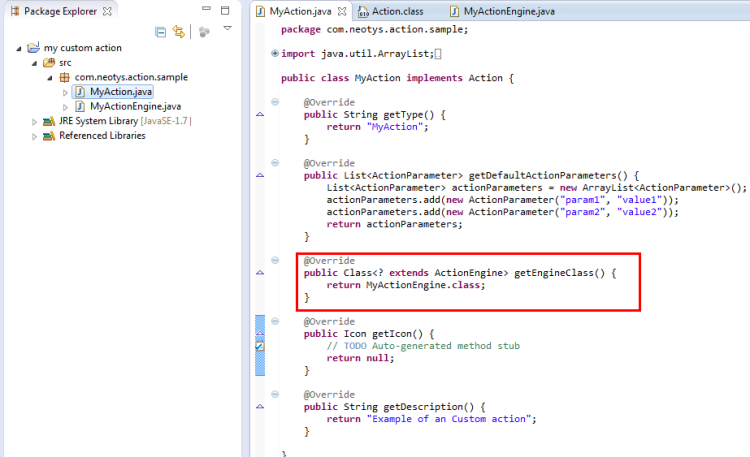The width and height of the screenshot is (750, 457).
Task: Expand the JRE System Library node
Action: [35, 121]
